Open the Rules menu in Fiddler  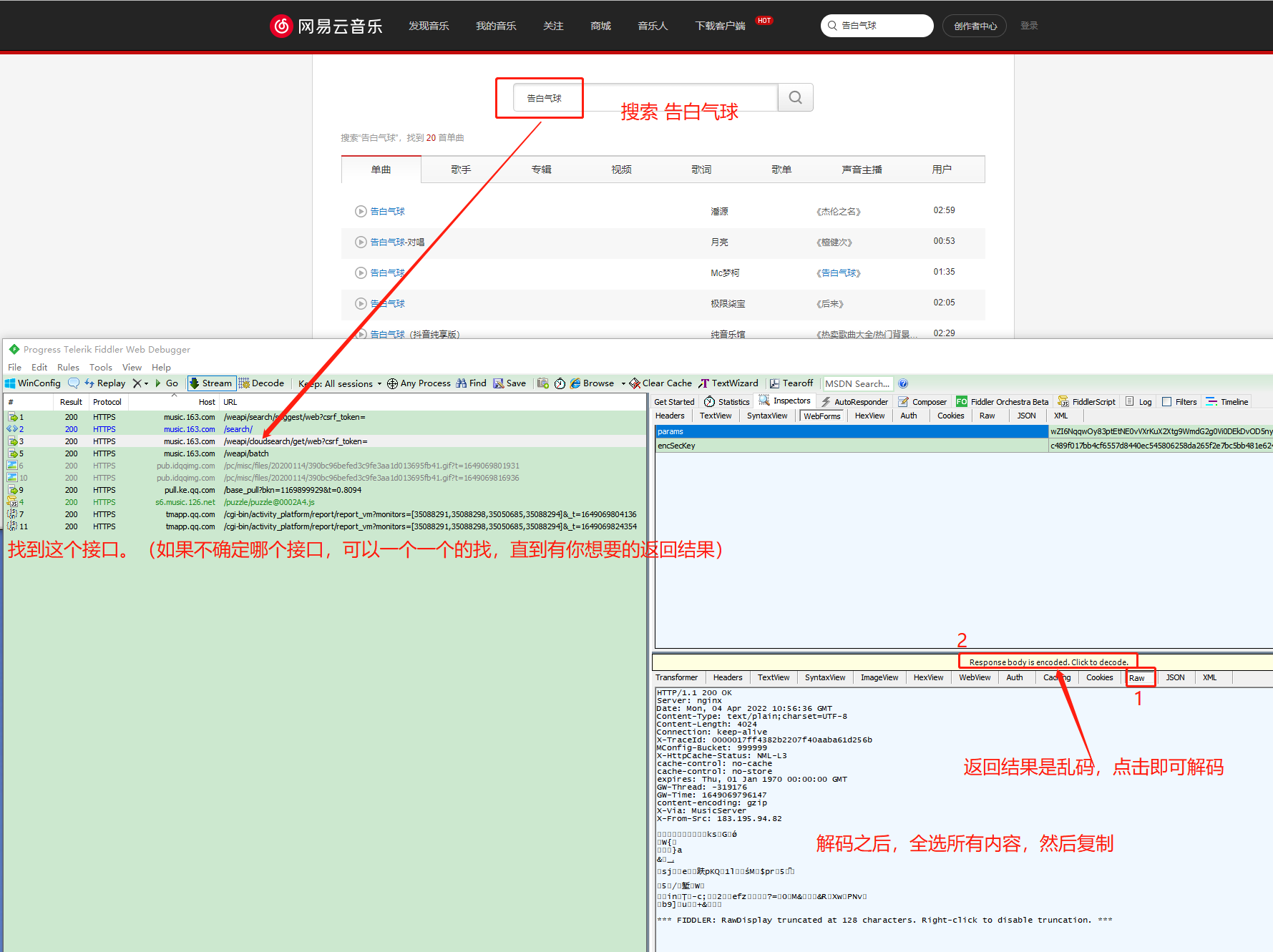point(68,367)
